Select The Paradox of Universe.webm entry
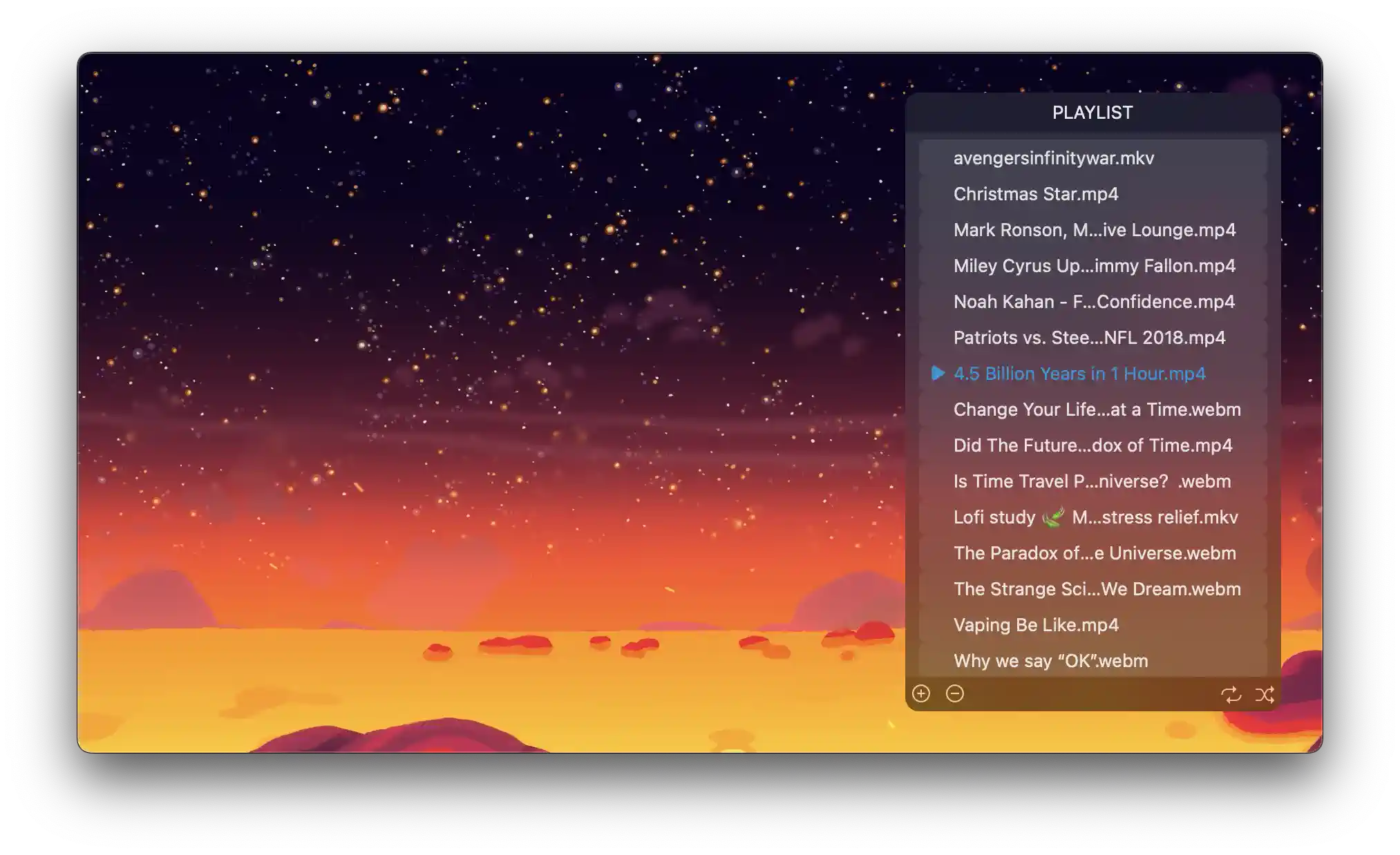 point(1092,553)
